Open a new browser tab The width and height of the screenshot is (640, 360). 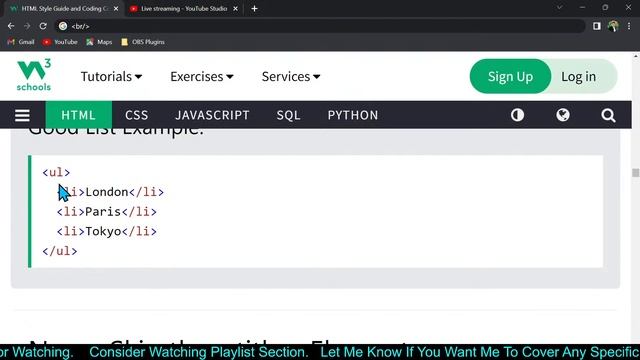(x=254, y=9)
